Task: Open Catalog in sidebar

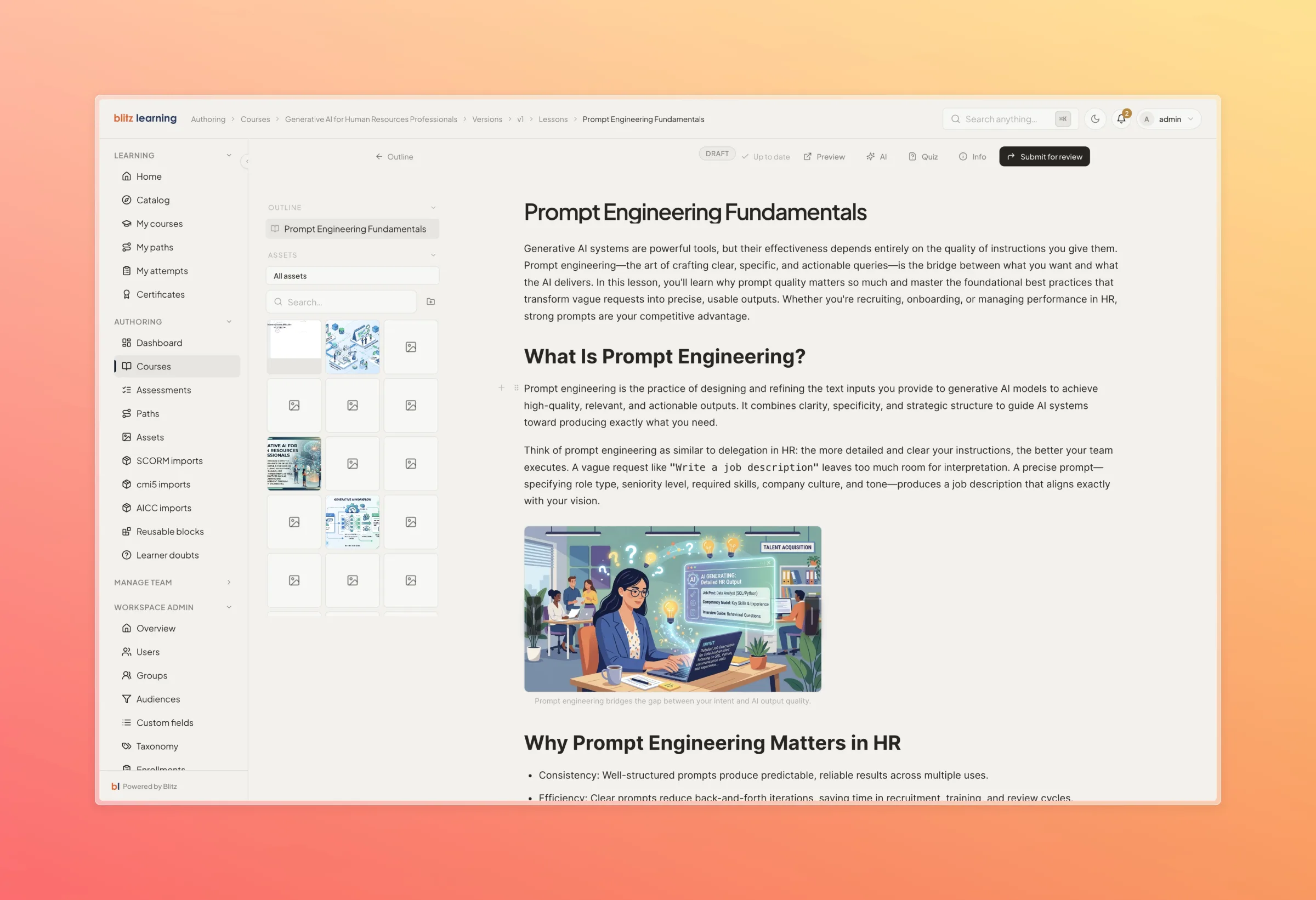Action: (177, 200)
